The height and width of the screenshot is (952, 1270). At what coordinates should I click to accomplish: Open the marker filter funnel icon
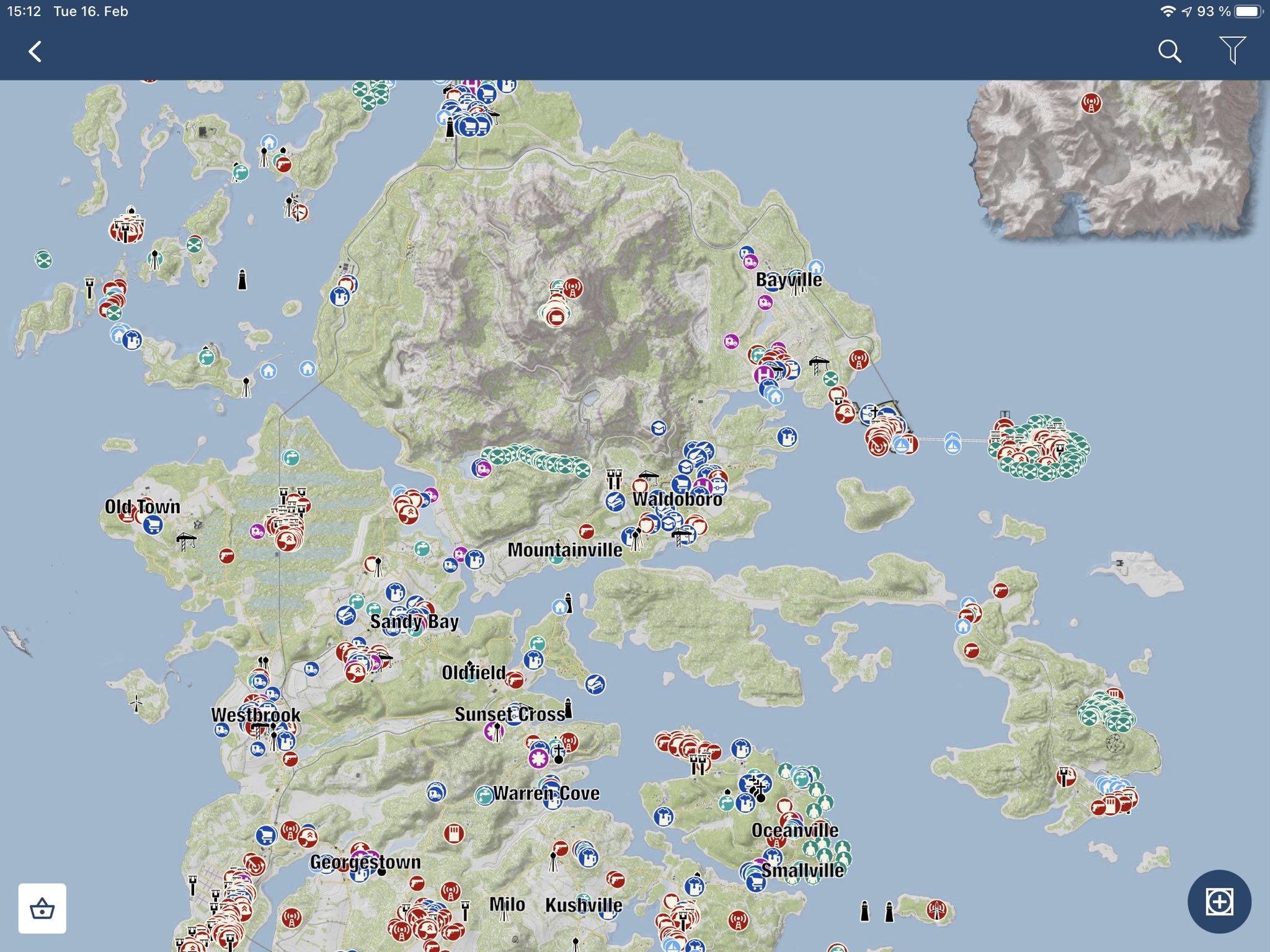(1233, 51)
